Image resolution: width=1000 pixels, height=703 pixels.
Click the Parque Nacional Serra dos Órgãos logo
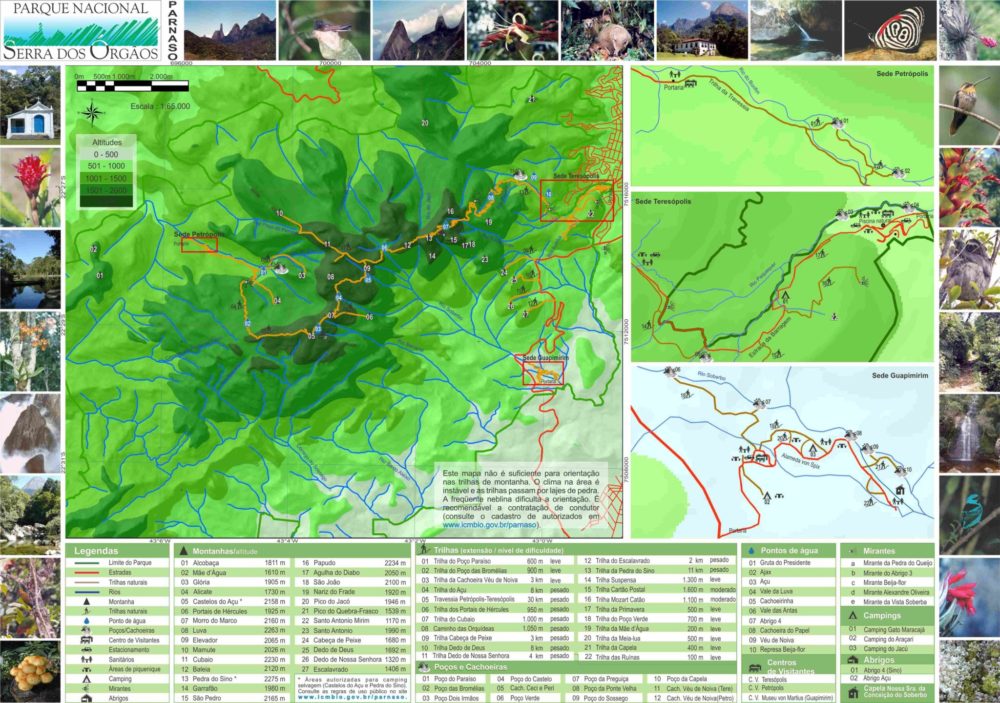[x=80, y=31]
